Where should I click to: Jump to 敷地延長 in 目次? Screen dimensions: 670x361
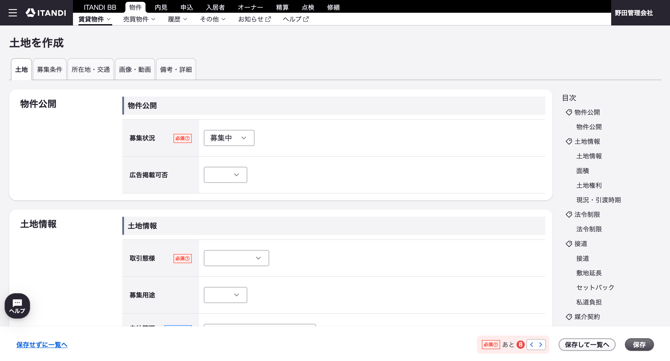coord(589,273)
